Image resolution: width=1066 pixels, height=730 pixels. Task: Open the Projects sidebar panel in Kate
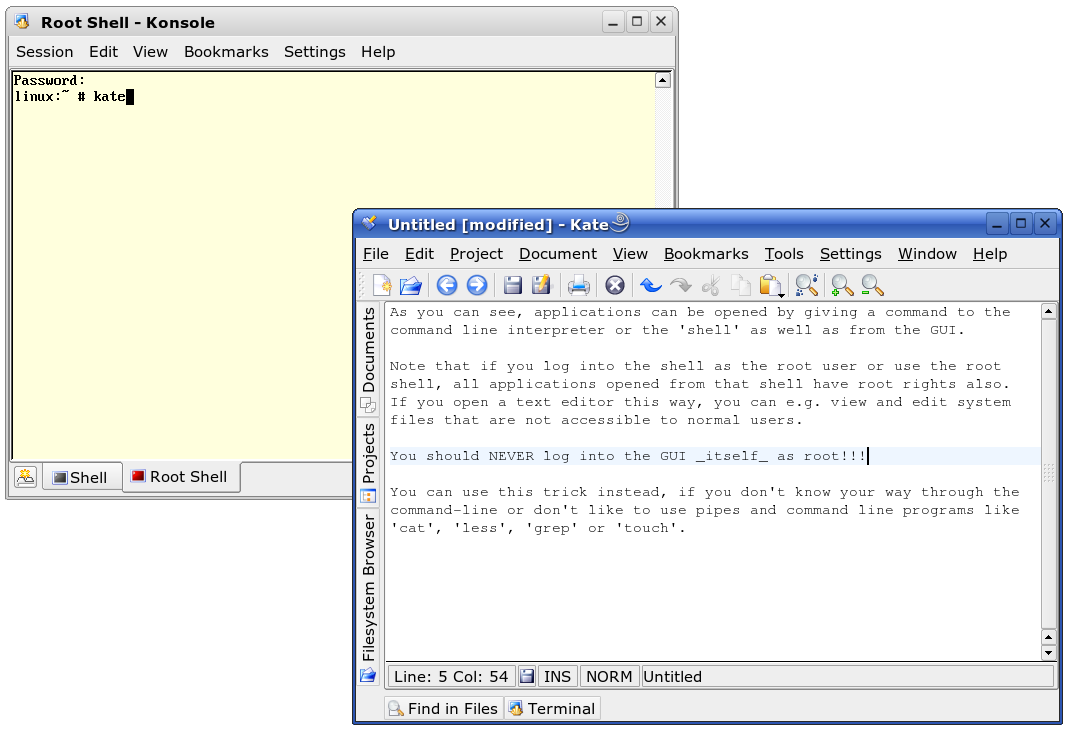pos(368,462)
